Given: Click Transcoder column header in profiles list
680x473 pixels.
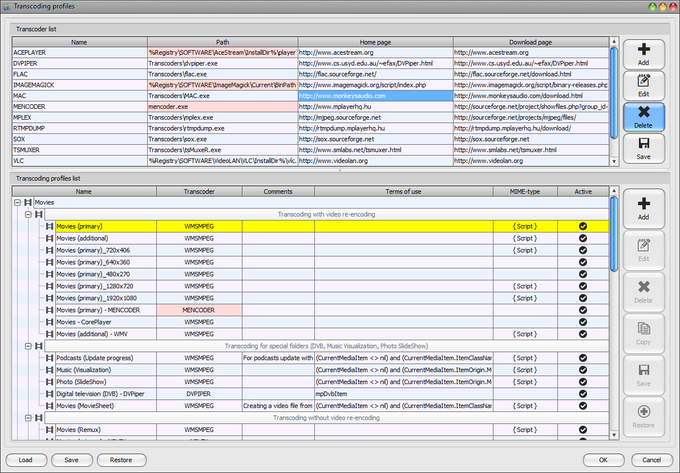Looking at the screenshot, I should point(199,191).
